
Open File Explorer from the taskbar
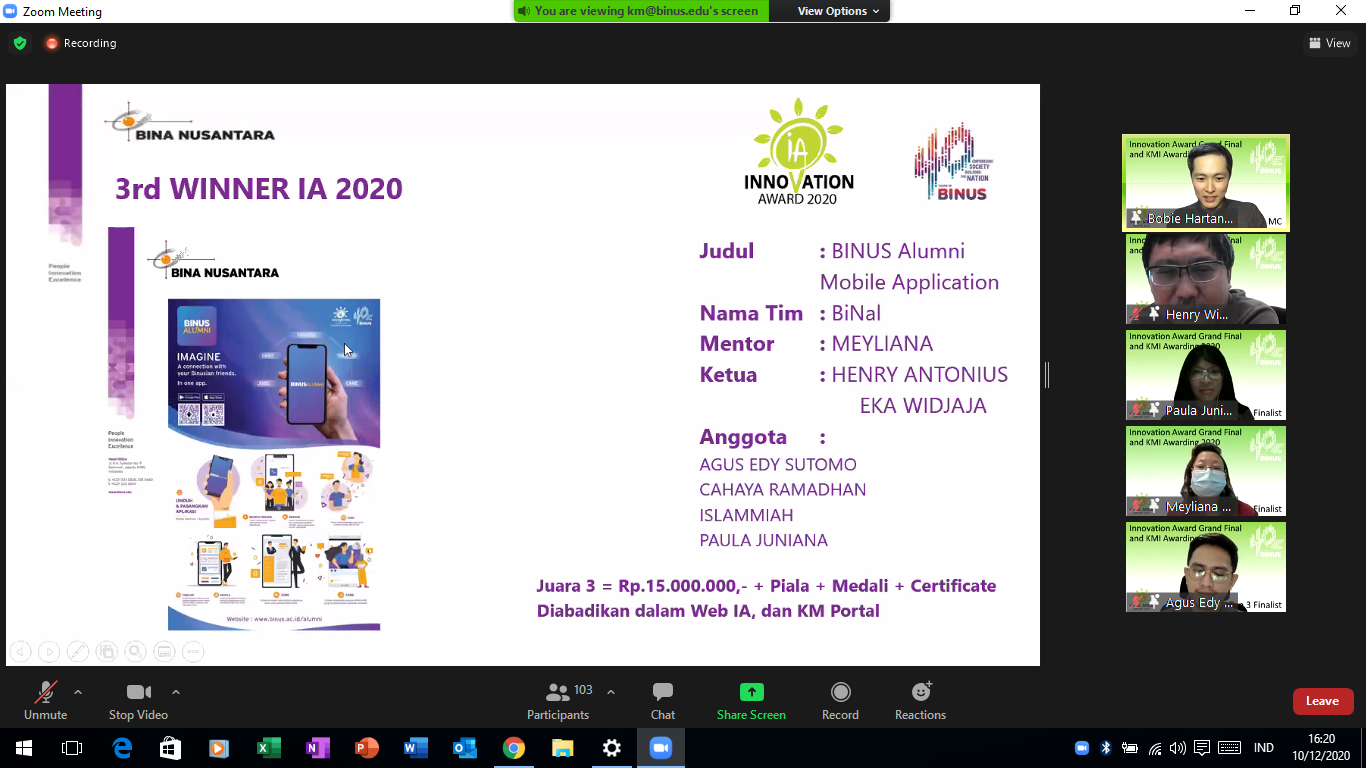[x=563, y=748]
